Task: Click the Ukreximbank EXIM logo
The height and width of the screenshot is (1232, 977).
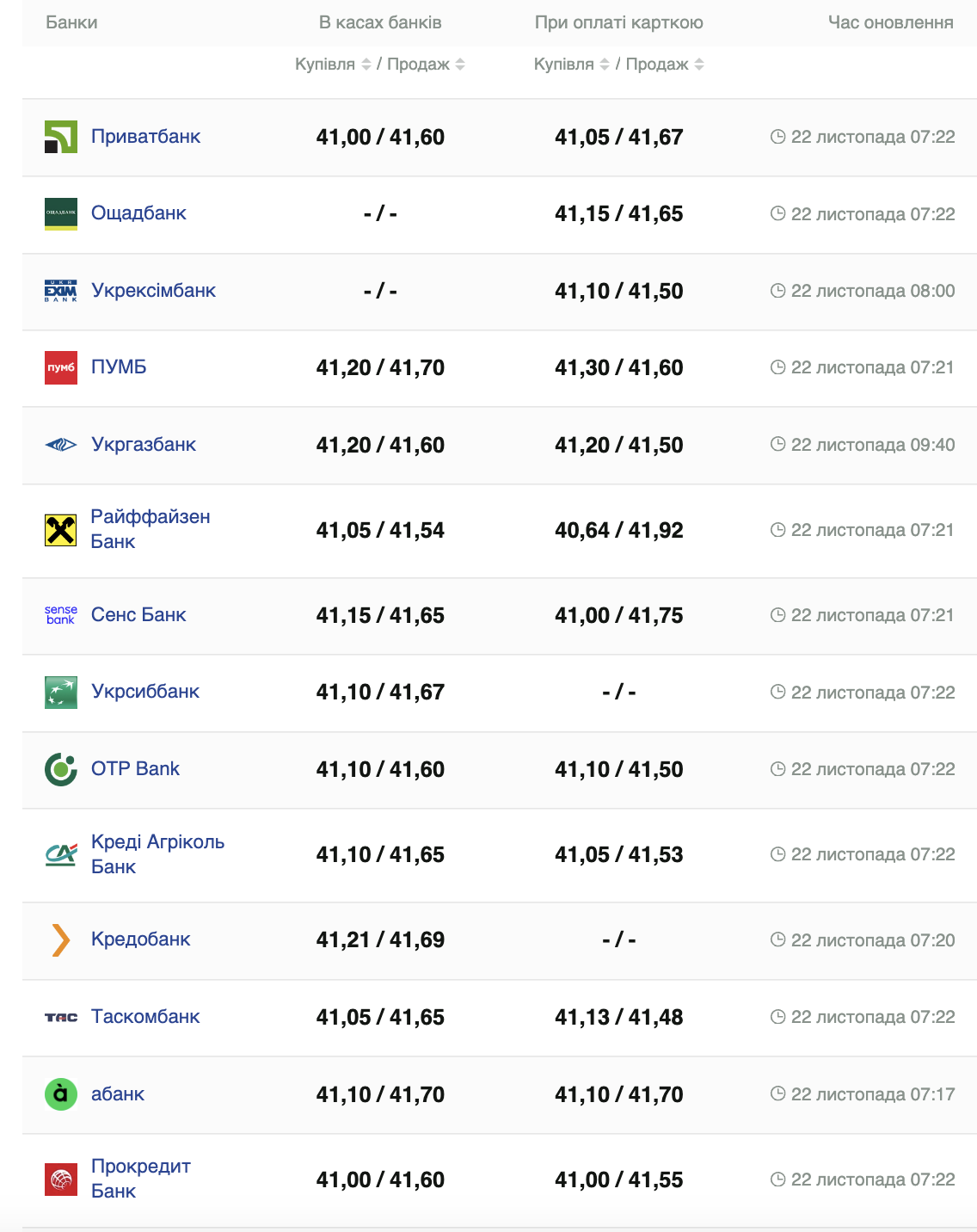Action: coord(61,291)
